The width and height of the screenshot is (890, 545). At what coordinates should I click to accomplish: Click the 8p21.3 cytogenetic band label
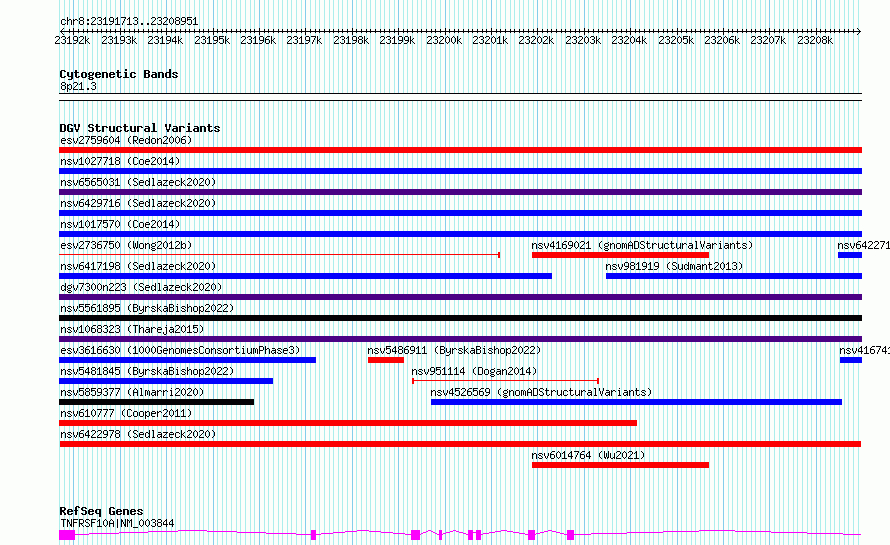(78, 86)
